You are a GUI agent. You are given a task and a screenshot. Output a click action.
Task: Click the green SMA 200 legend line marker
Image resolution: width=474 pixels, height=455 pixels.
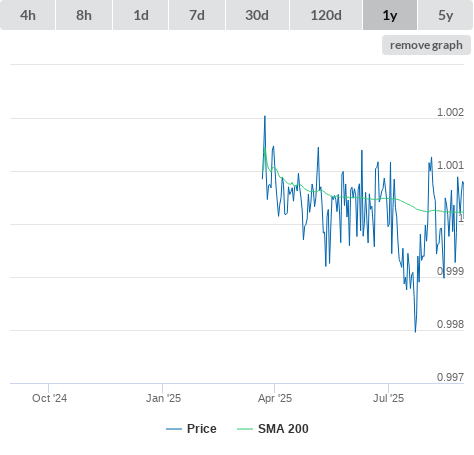[245, 429]
